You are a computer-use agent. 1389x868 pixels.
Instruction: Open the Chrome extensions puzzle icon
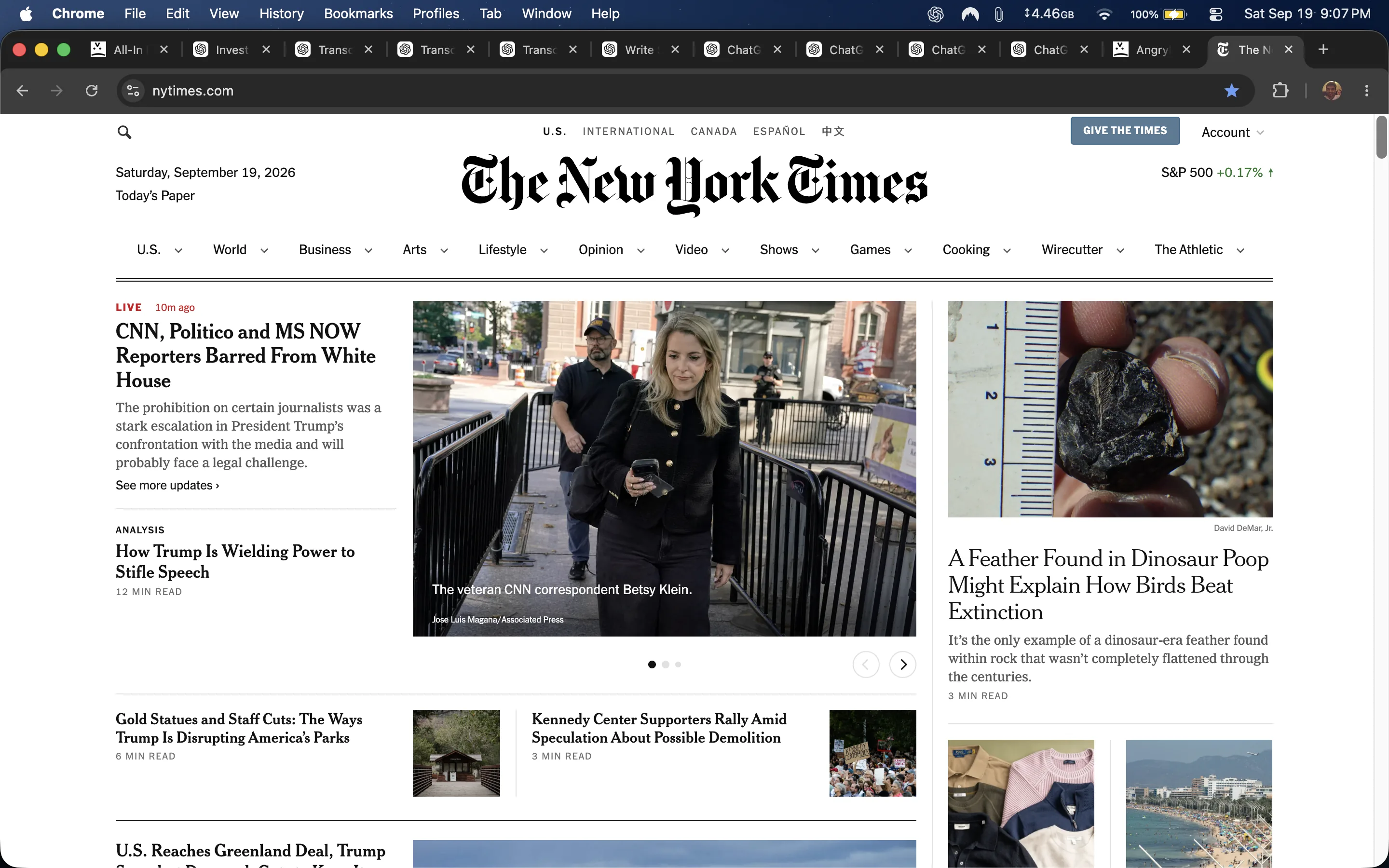click(1280, 91)
